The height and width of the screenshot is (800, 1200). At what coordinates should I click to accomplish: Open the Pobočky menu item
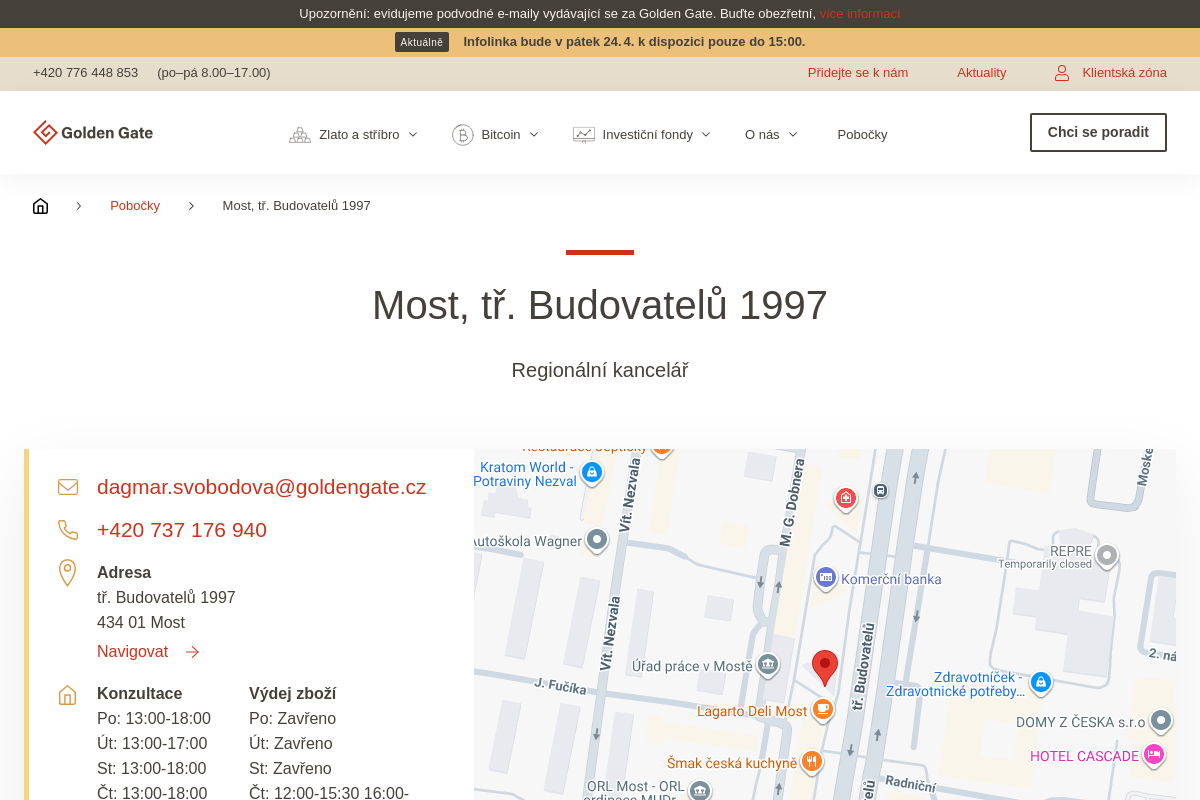862,135
